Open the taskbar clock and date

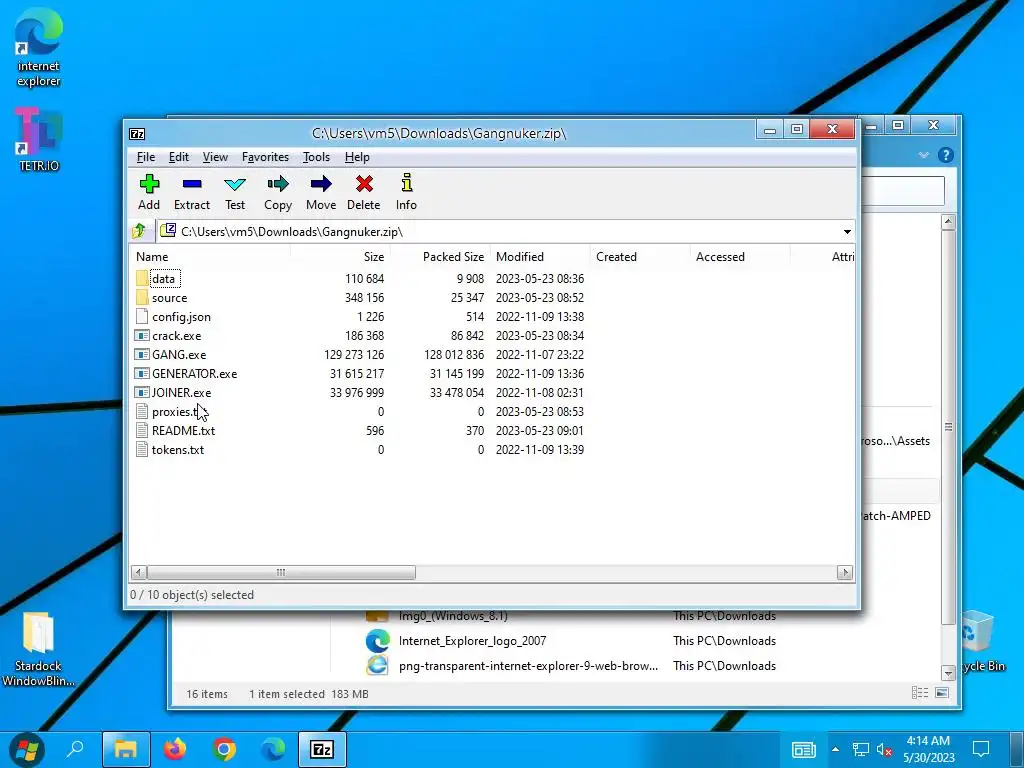click(x=928, y=749)
